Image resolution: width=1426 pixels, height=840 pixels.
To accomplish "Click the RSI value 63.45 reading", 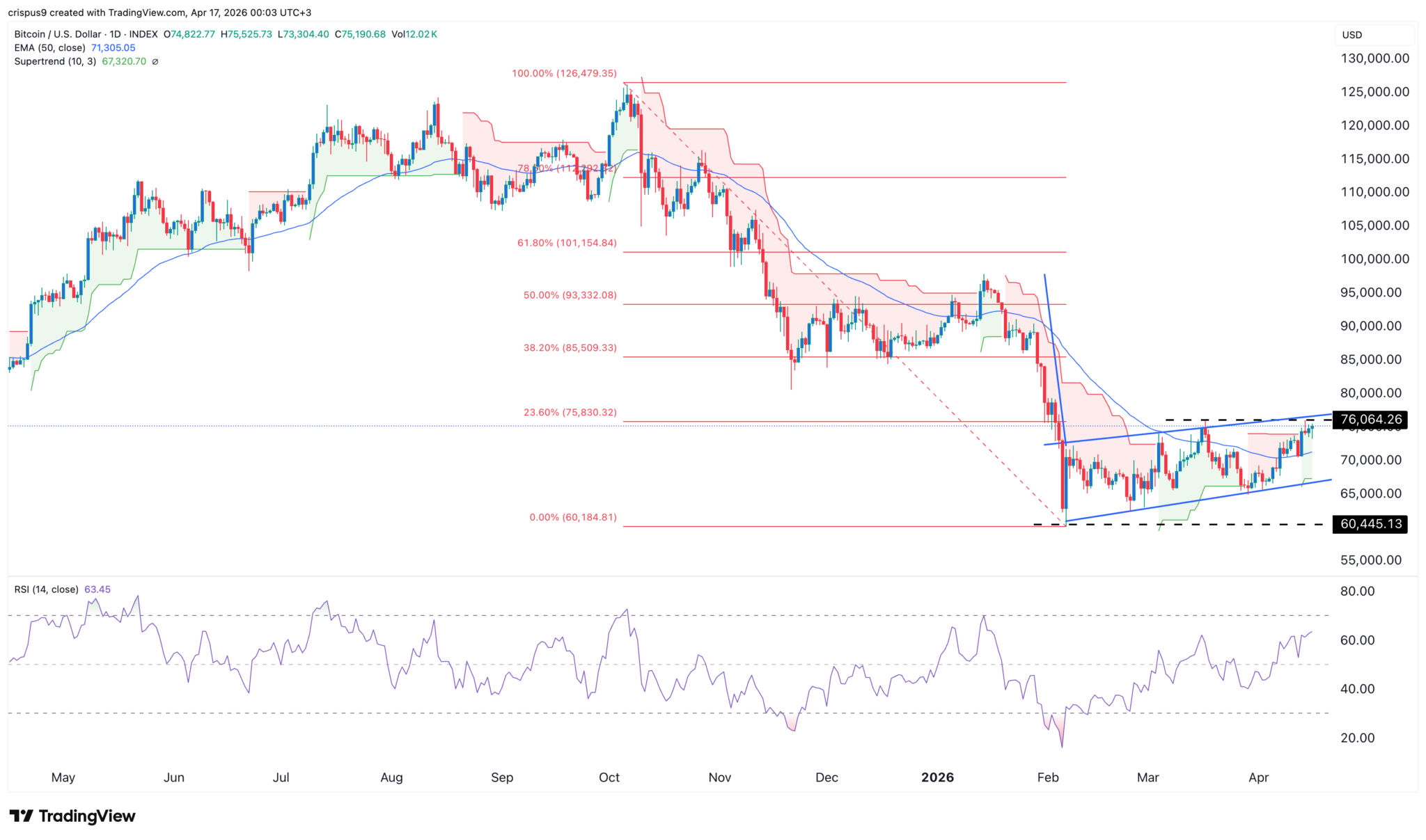I will 97,589.
